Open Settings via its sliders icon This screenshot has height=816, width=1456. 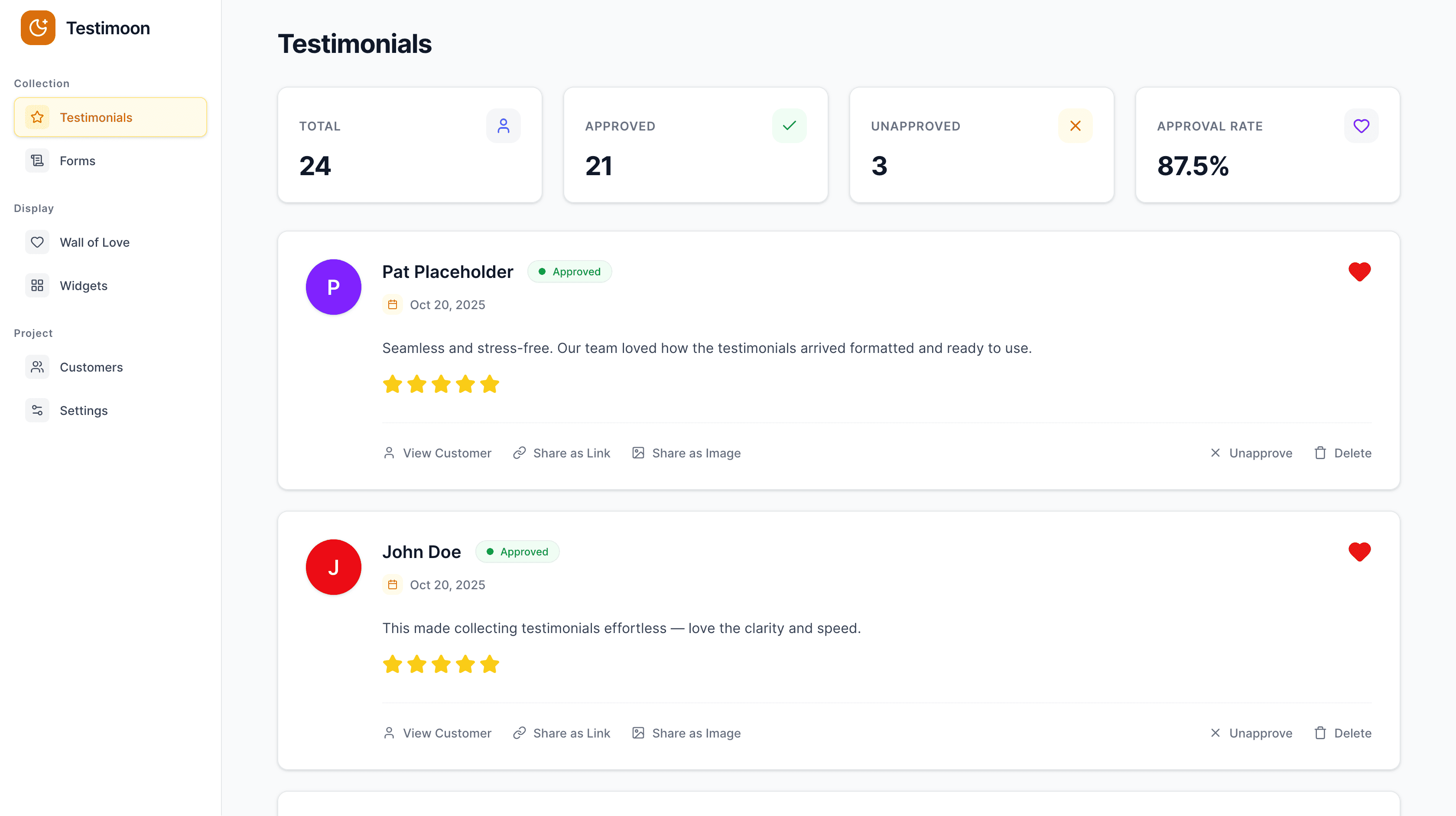[37, 410]
